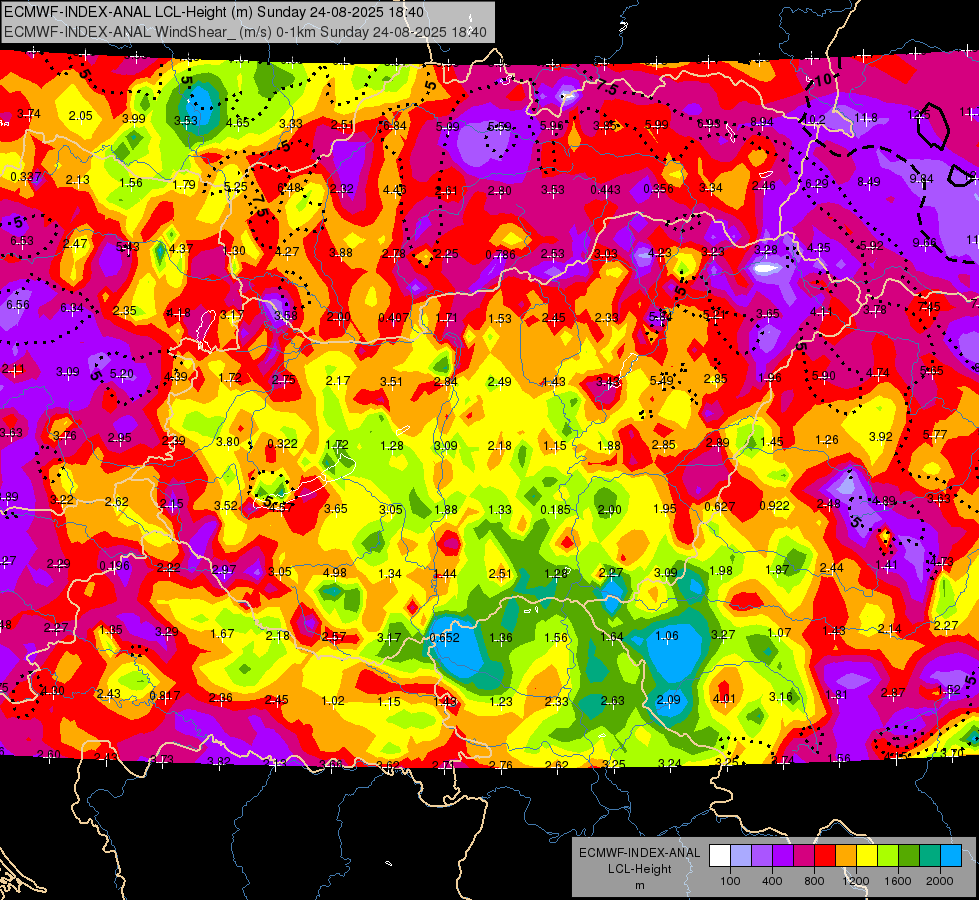Viewport: 979px width, 900px height.
Task: Click the wind shear value 5.90
Action: click(x=824, y=375)
